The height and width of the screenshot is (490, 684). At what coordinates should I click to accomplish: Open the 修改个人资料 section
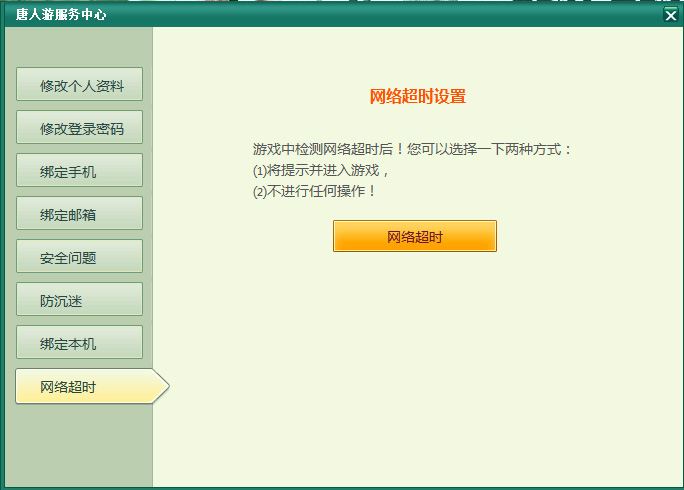coord(80,85)
